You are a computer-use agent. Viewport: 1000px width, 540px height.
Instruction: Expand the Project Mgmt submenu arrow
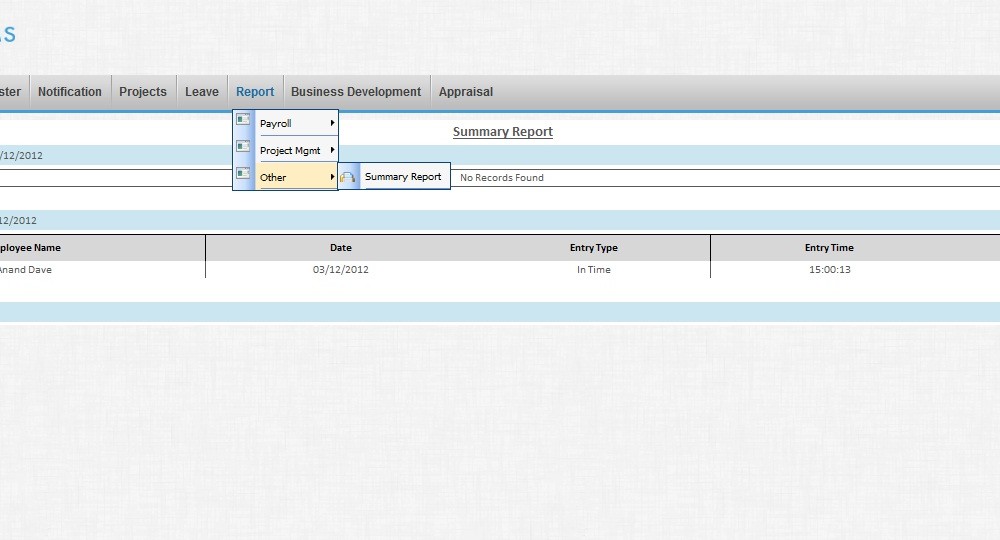pyautogui.click(x=332, y=150)
